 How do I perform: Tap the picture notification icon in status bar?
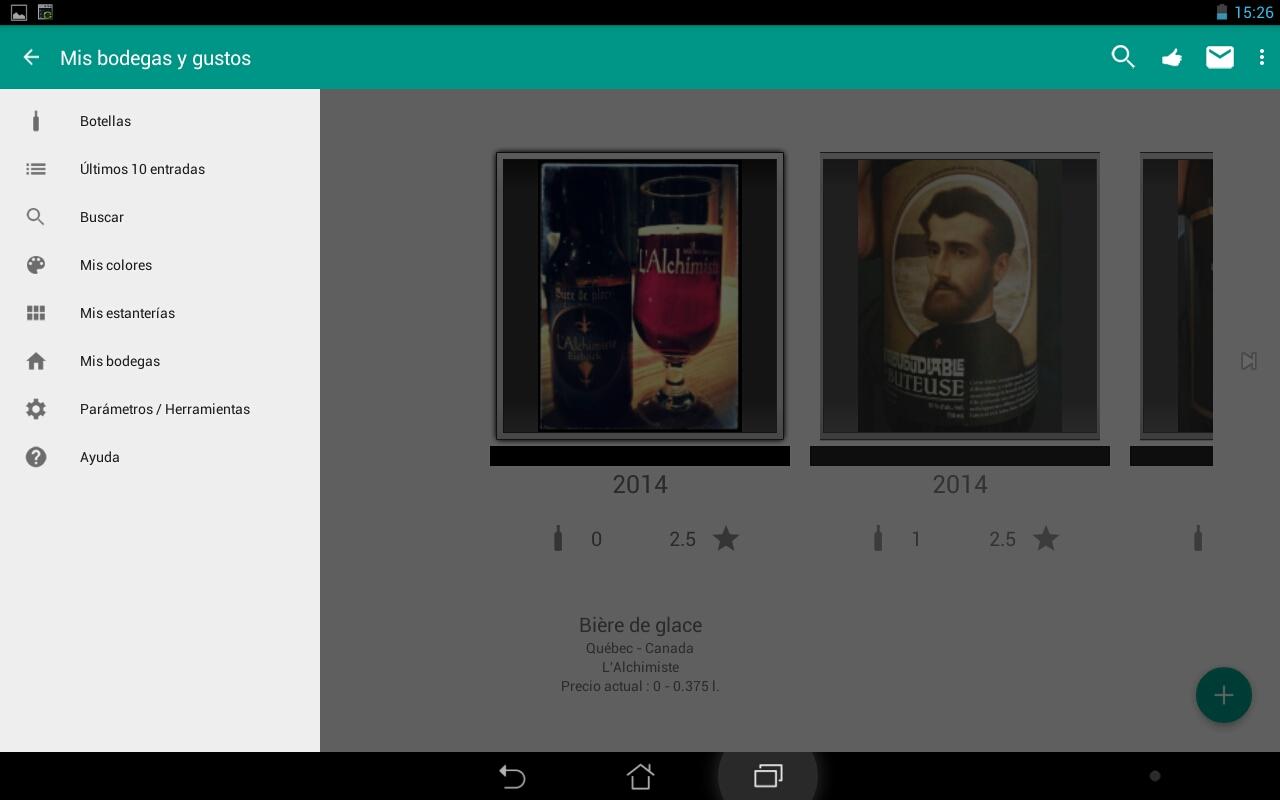click(19, 13)
